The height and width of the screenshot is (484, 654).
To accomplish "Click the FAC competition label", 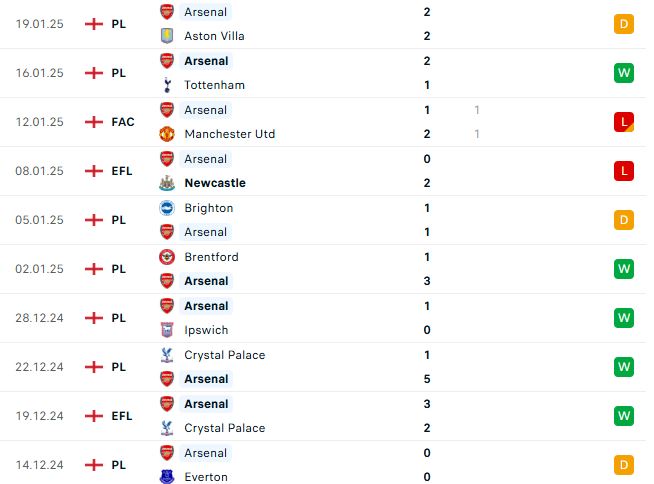I will click(123, 122).
